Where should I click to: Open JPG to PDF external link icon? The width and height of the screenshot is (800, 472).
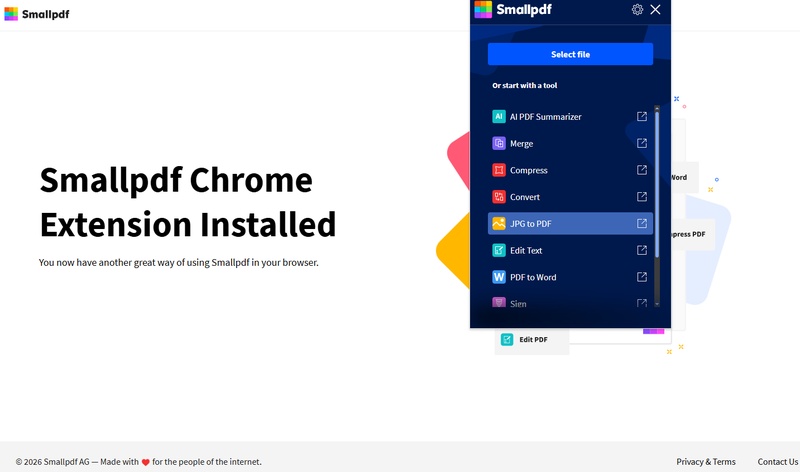coord(642,223)
